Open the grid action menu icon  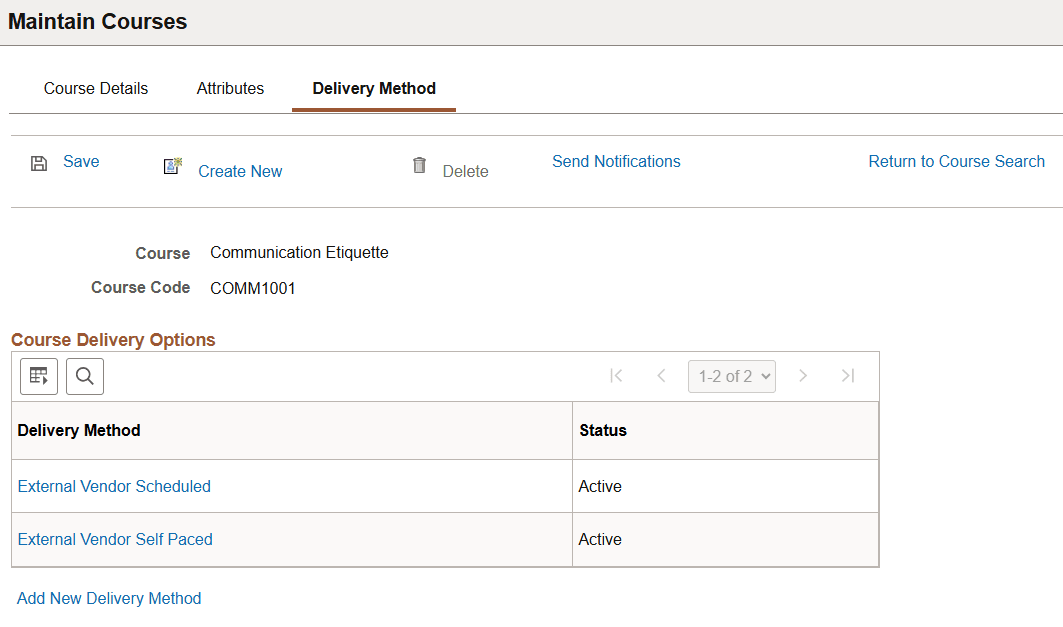point(38,376)
